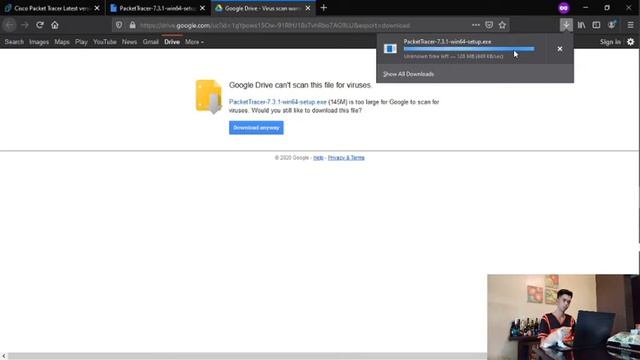Open the Library toolbar icon

pos(581,25)
